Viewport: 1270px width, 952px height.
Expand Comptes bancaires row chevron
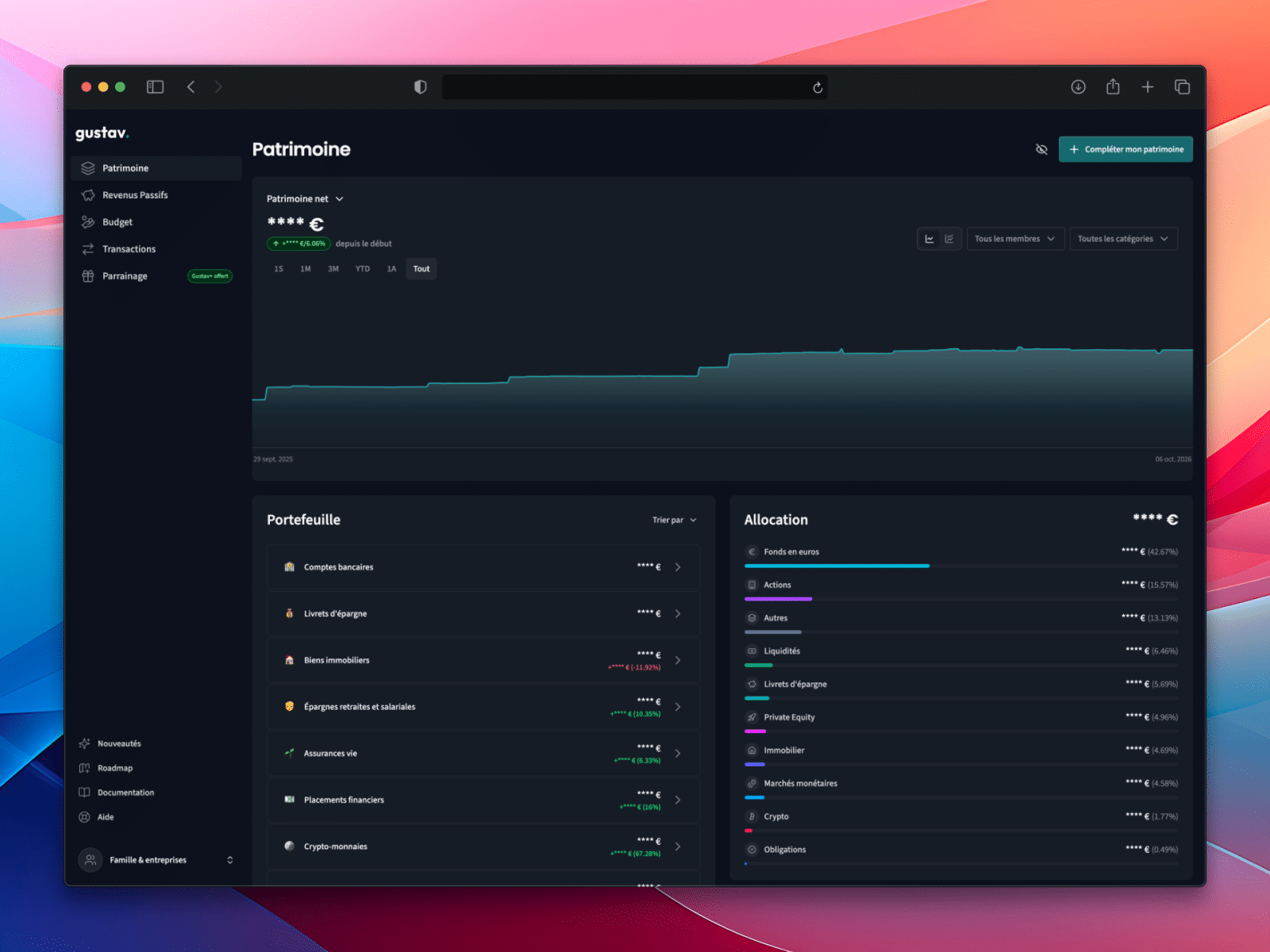[x=678, y=567]
